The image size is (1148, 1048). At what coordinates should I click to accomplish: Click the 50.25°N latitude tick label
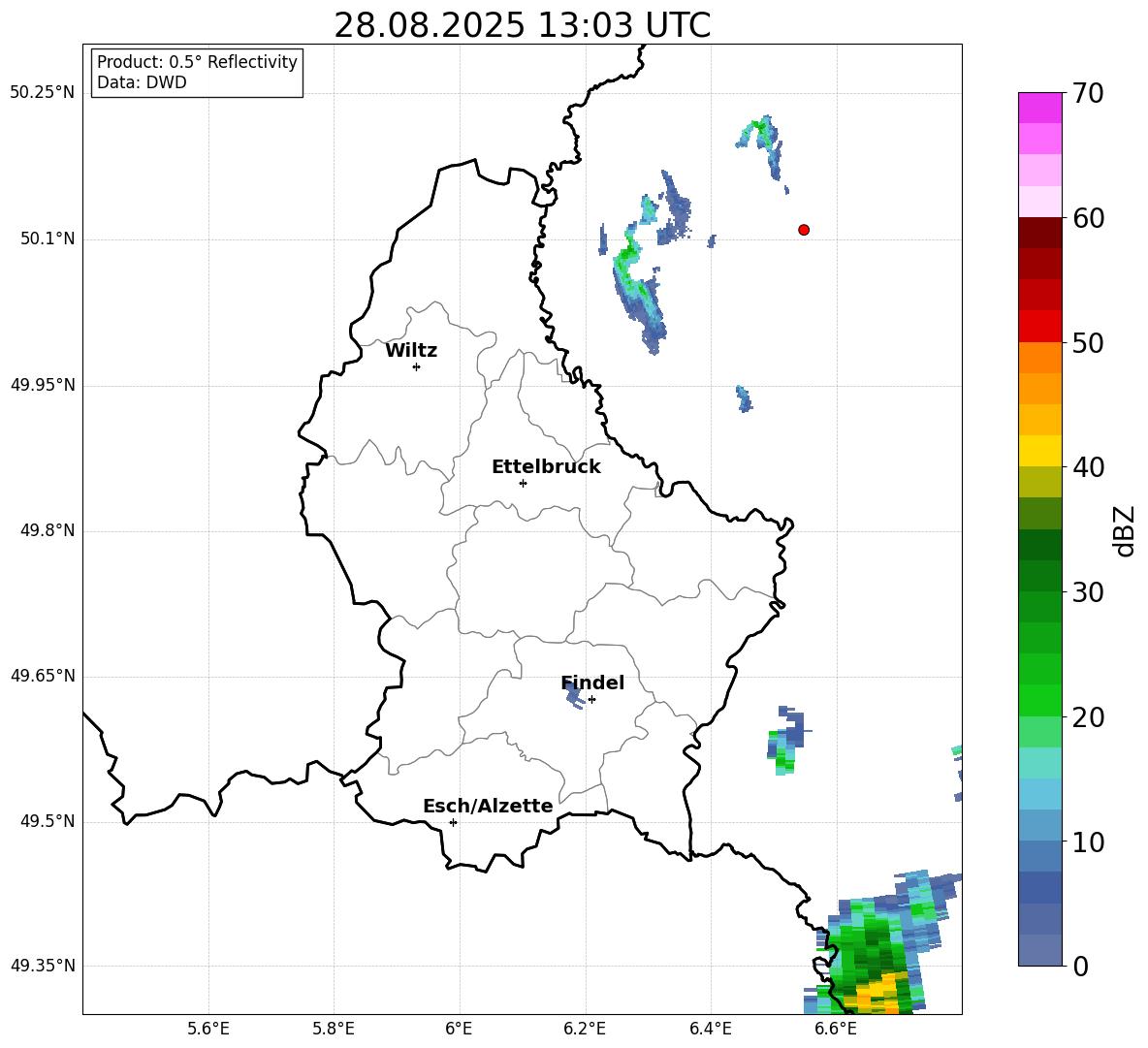[43, 93]
